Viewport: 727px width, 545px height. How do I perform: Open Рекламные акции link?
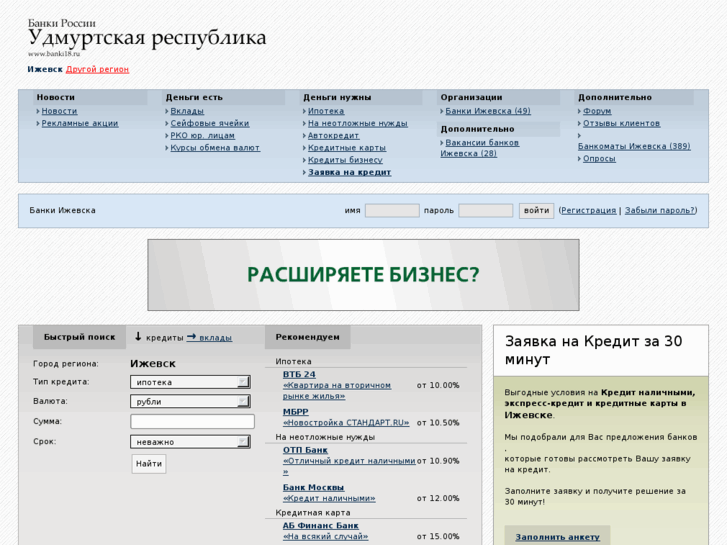(x=80, y=123)
